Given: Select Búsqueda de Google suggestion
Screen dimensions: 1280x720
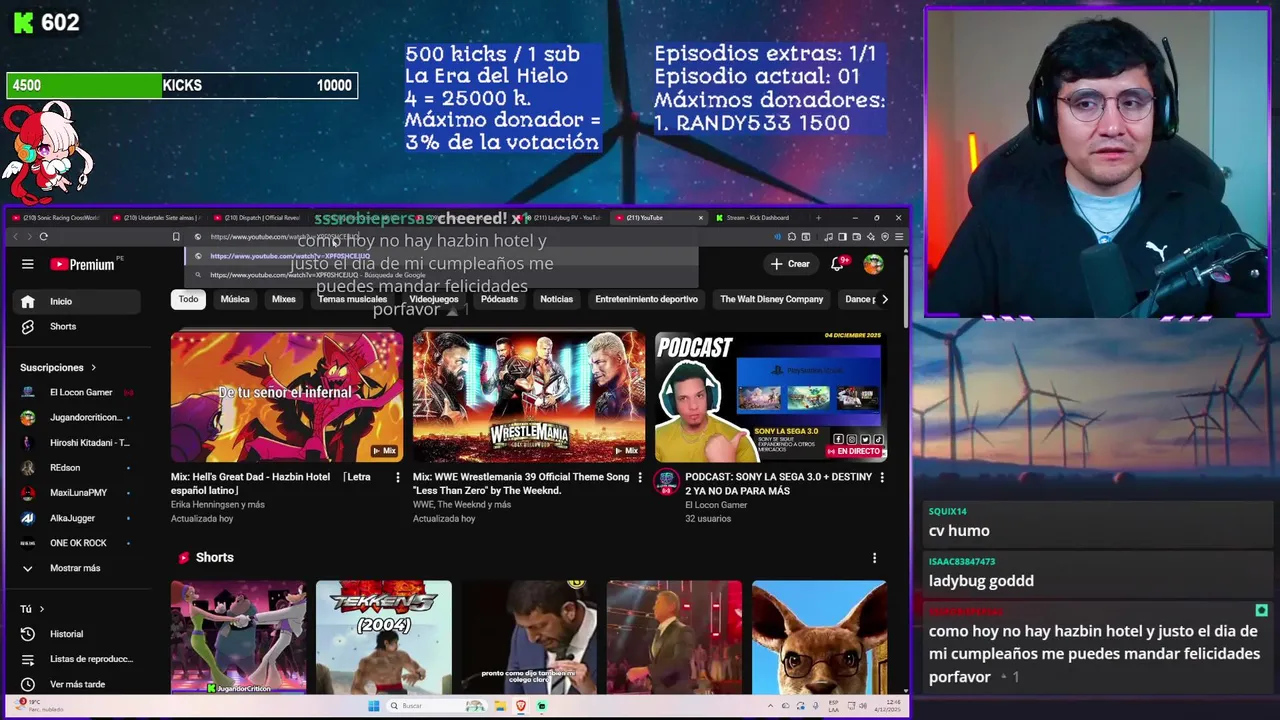Looking at the screenshot, I should [441, 275].
